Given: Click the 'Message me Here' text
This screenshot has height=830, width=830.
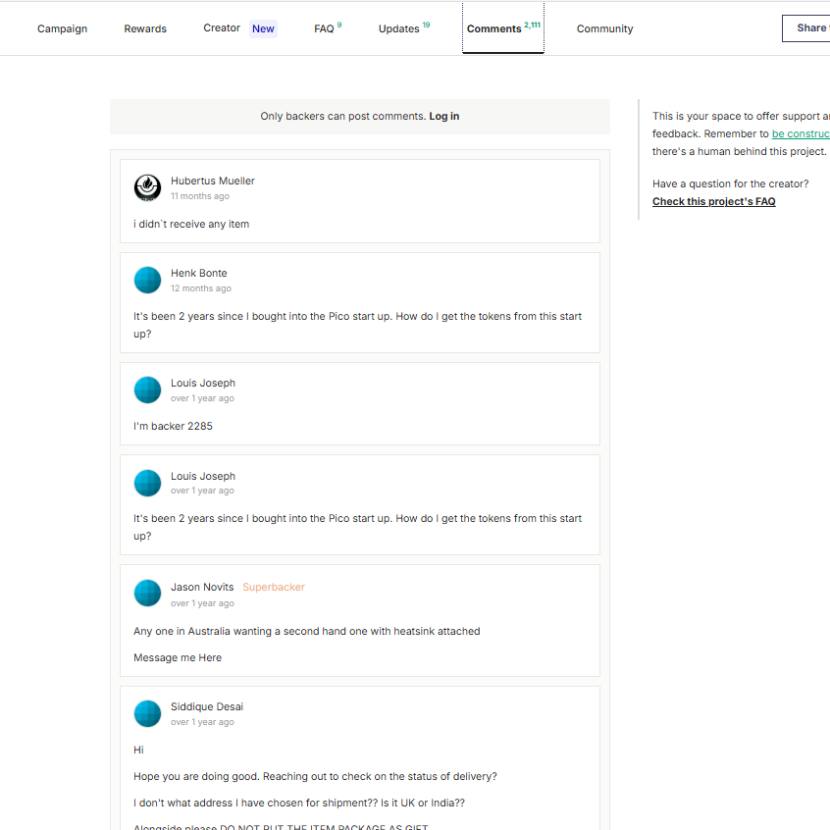Looking at the screenshot, I should click(177, 657).
